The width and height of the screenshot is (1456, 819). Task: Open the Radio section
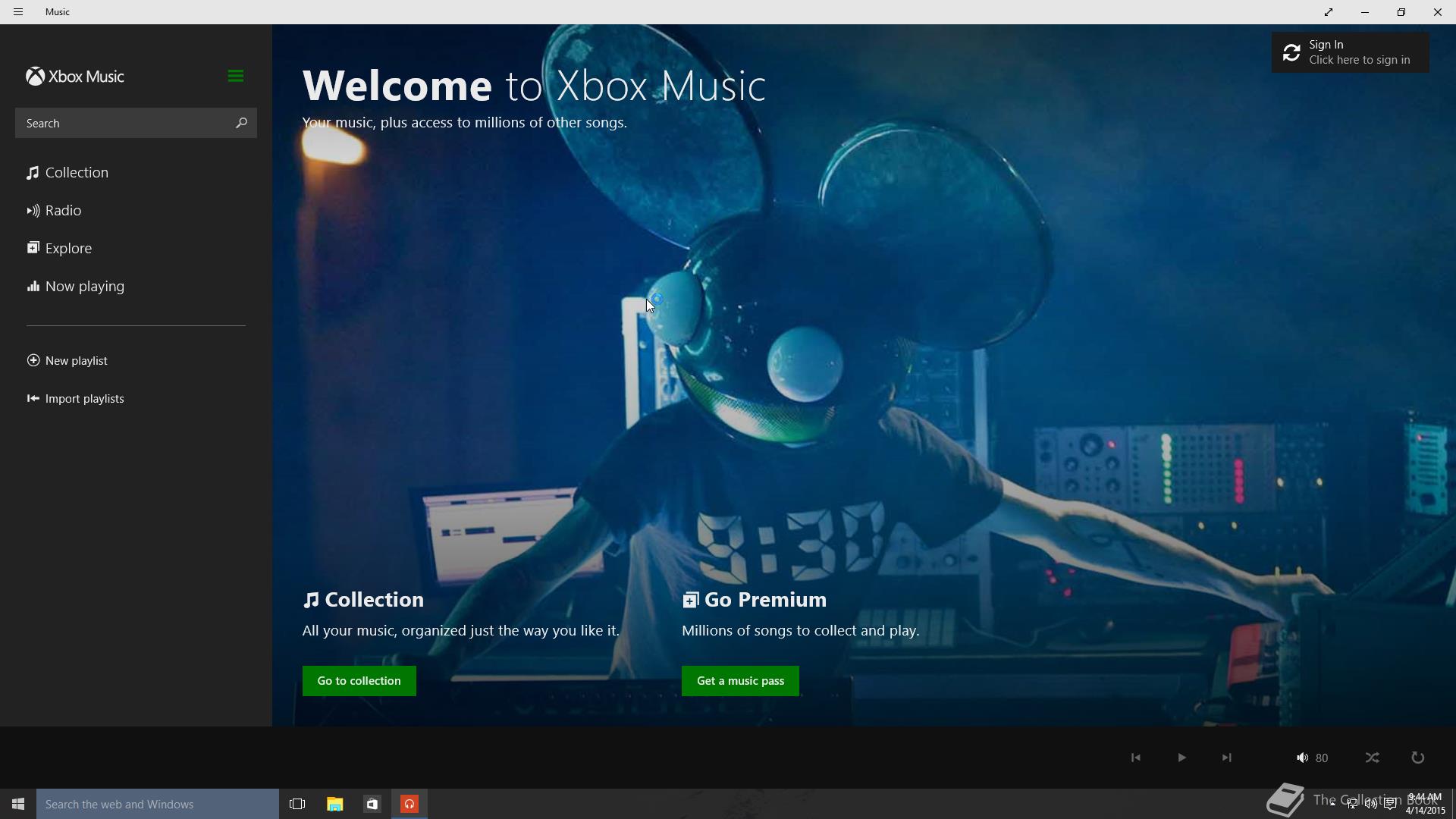pos(54,211)
